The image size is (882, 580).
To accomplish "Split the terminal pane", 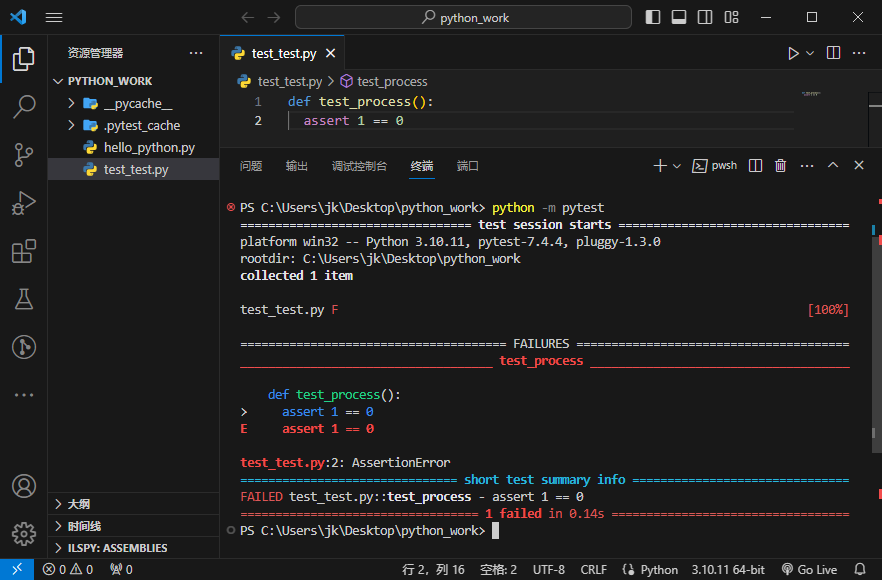I will [755, 165].
